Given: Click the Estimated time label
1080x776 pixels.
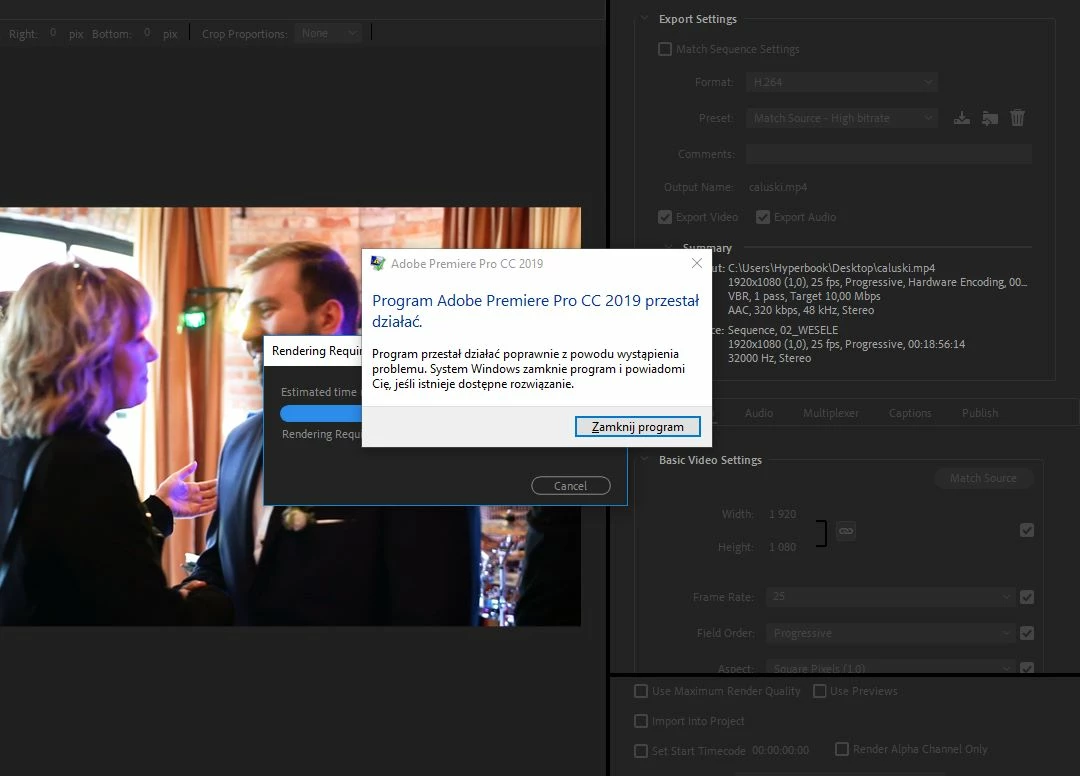Looking at the screenshot, I should click(319, 392).
